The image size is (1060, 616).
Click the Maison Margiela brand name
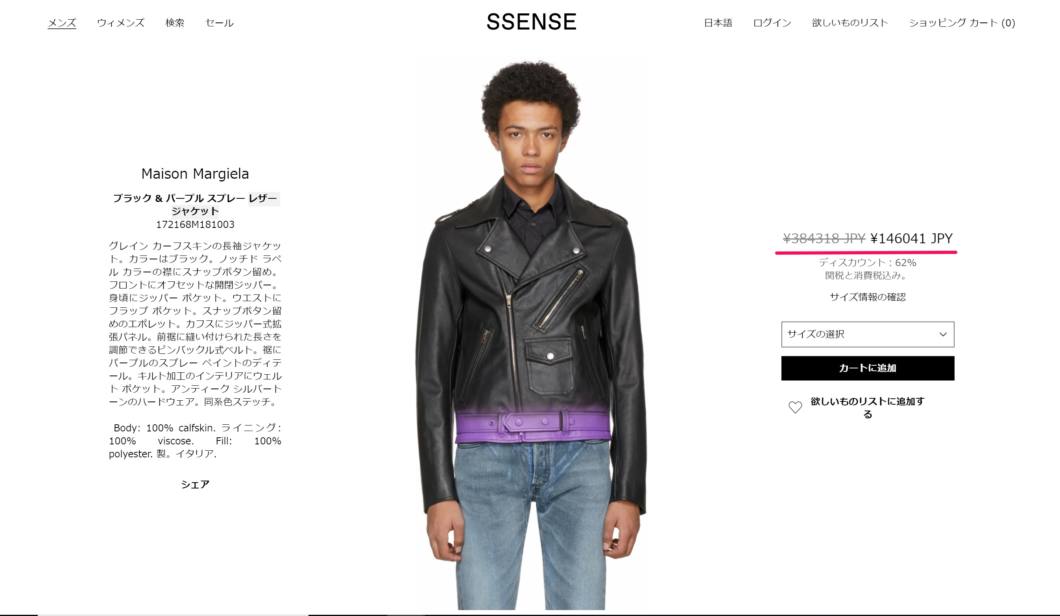(195, 174)
